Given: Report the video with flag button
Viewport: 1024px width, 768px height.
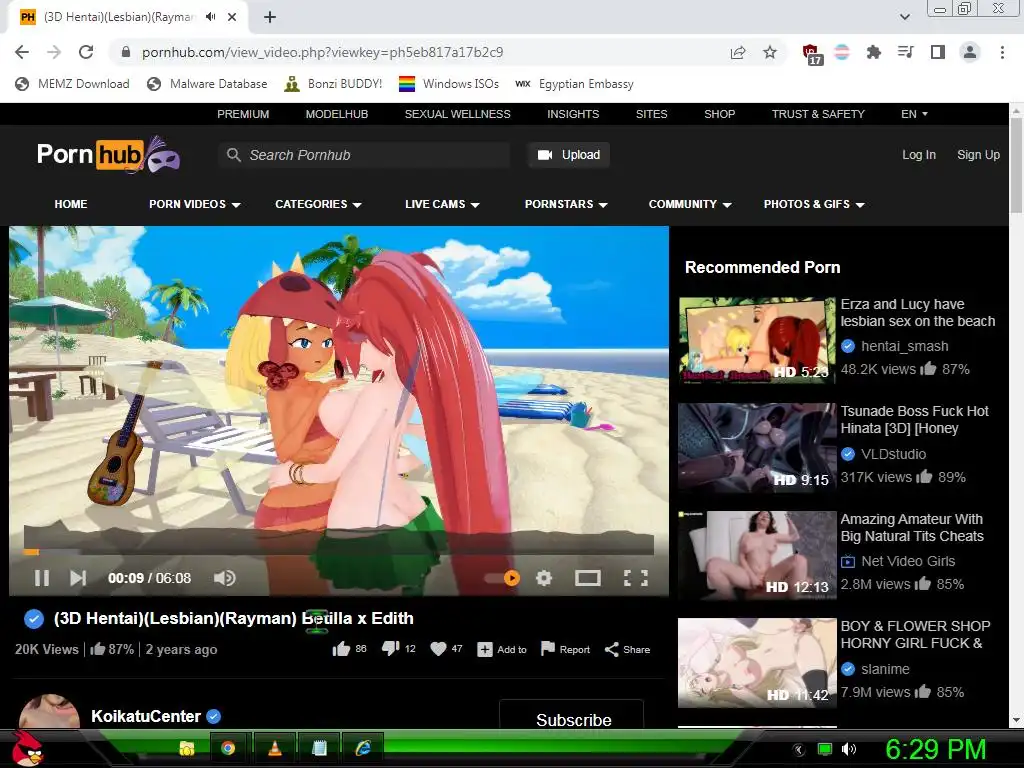Looking at the screenshot, I should click(566, 649).
